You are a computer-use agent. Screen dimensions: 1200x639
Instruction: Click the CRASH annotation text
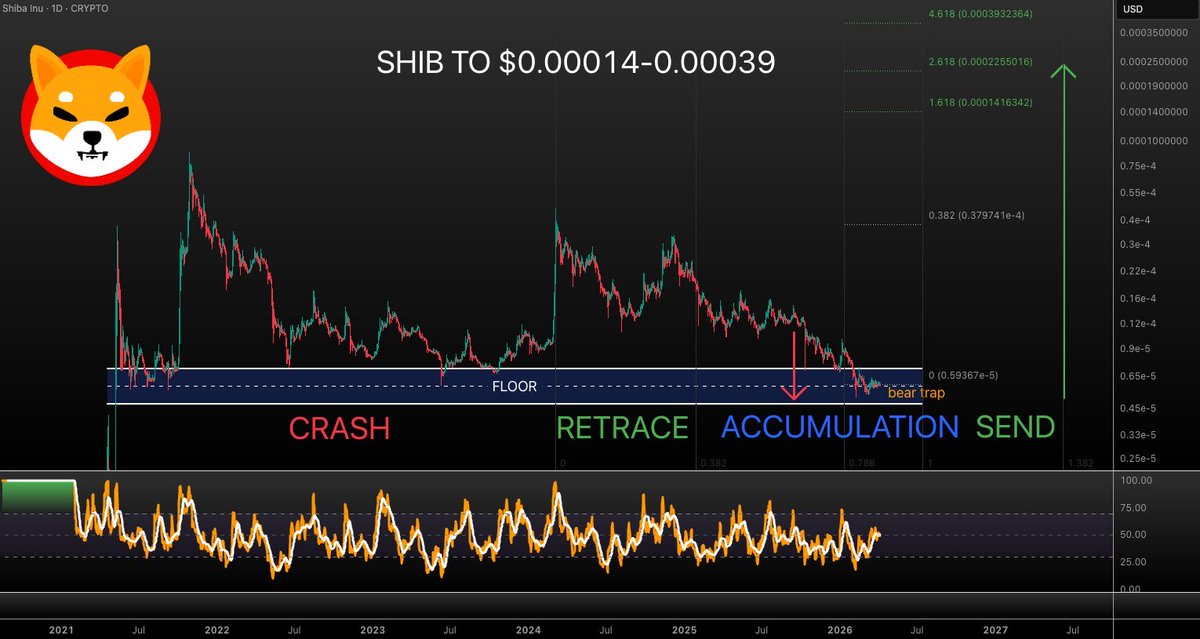coord(339,429)
